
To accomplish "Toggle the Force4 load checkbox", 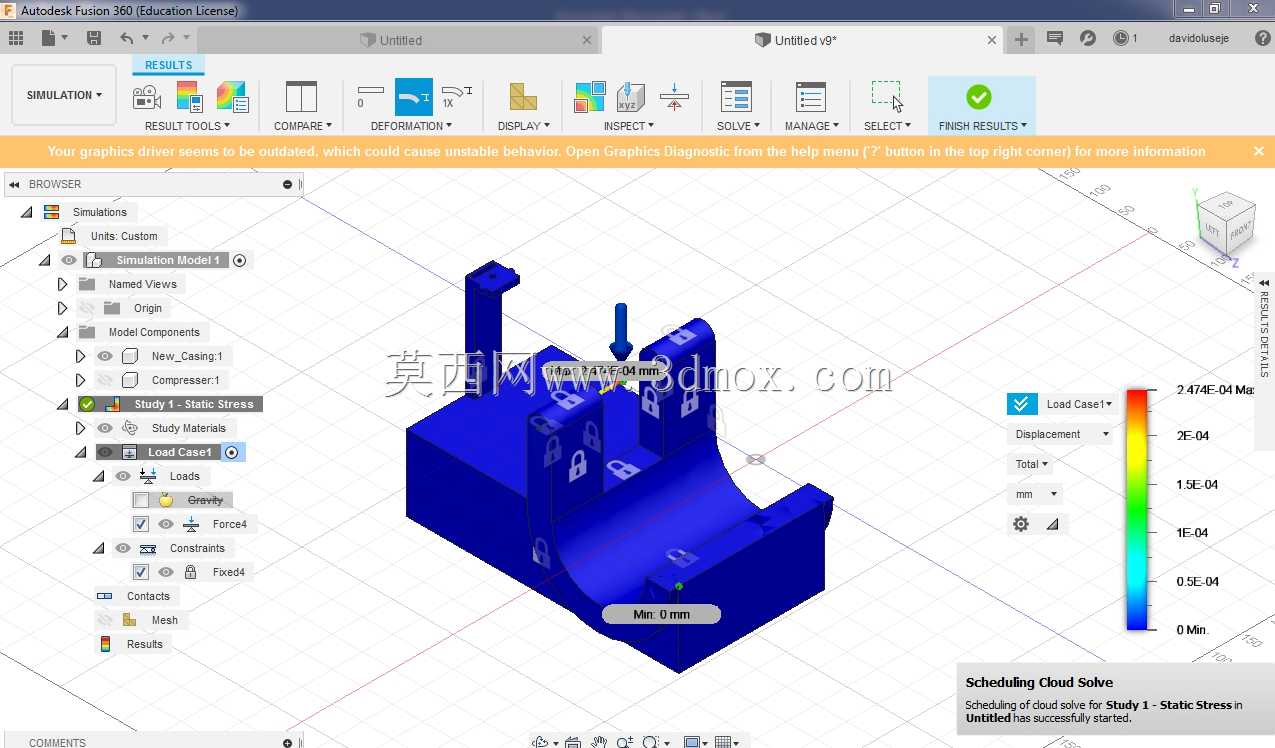I will (x=141, y=524).
